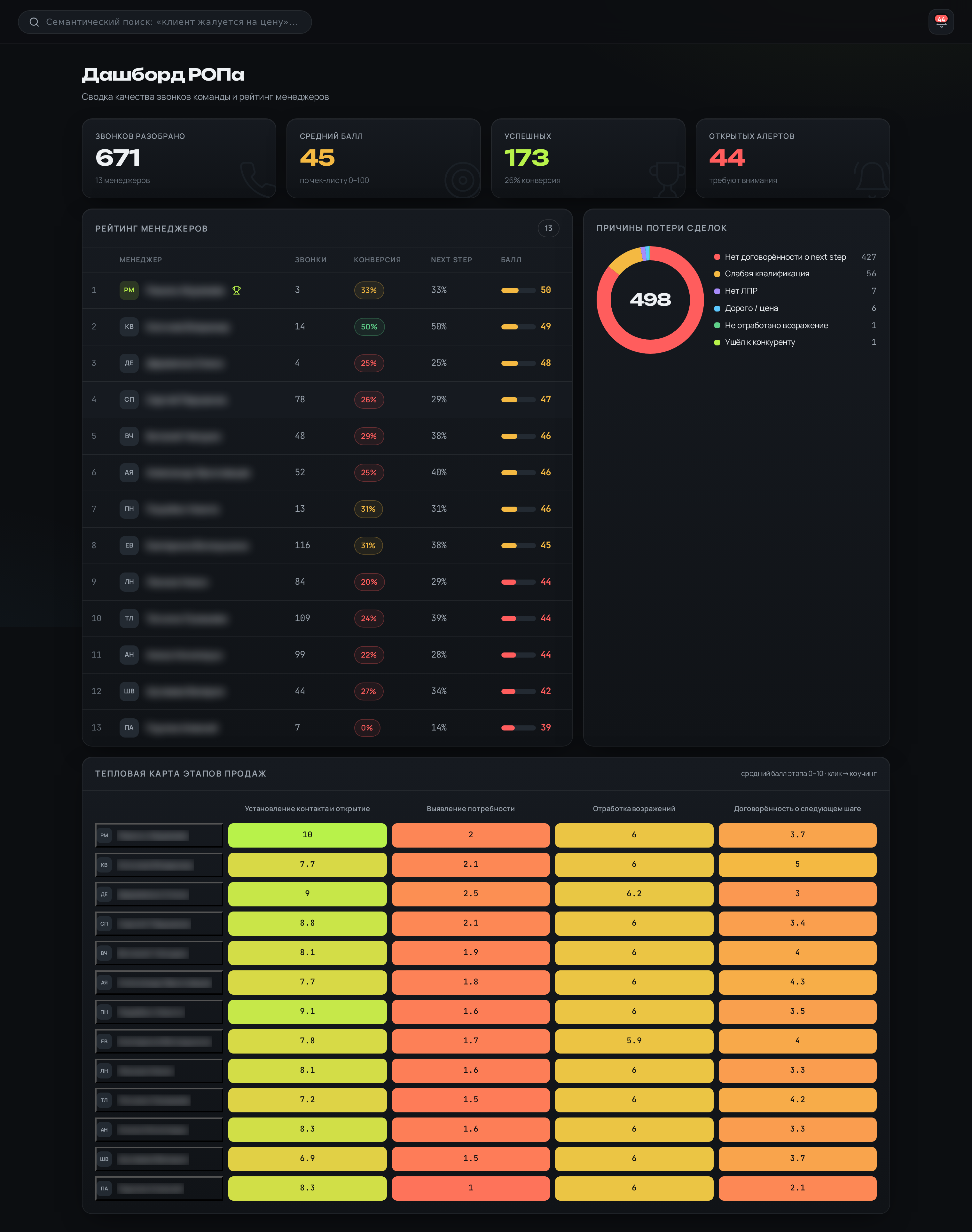Focus the semantic search input field
The height and width of the screenshot is (1232, 972).
165,22
